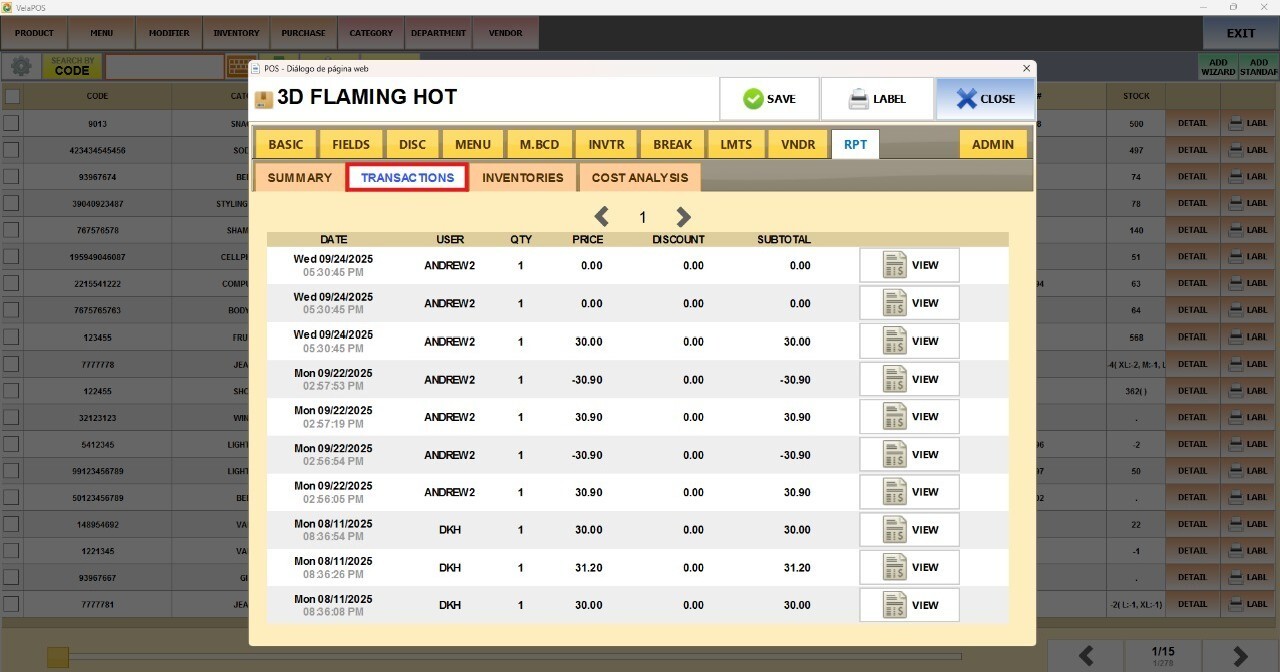Open the ADMIN tab
The image size is (1280, 672).
992,145
